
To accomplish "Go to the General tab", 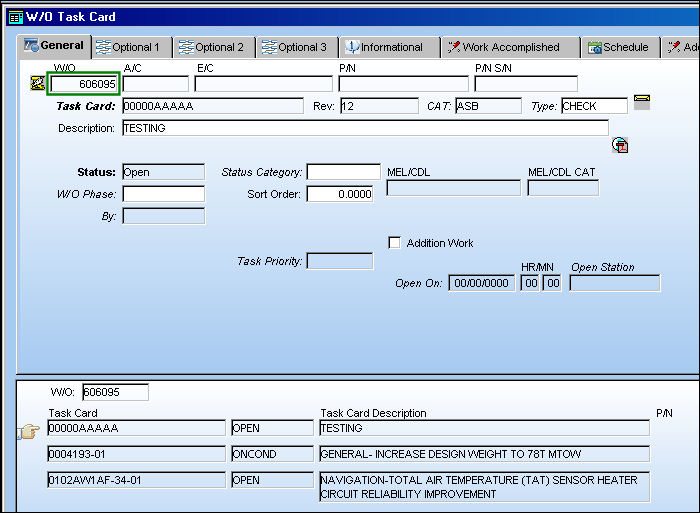I will coord(55,46).
